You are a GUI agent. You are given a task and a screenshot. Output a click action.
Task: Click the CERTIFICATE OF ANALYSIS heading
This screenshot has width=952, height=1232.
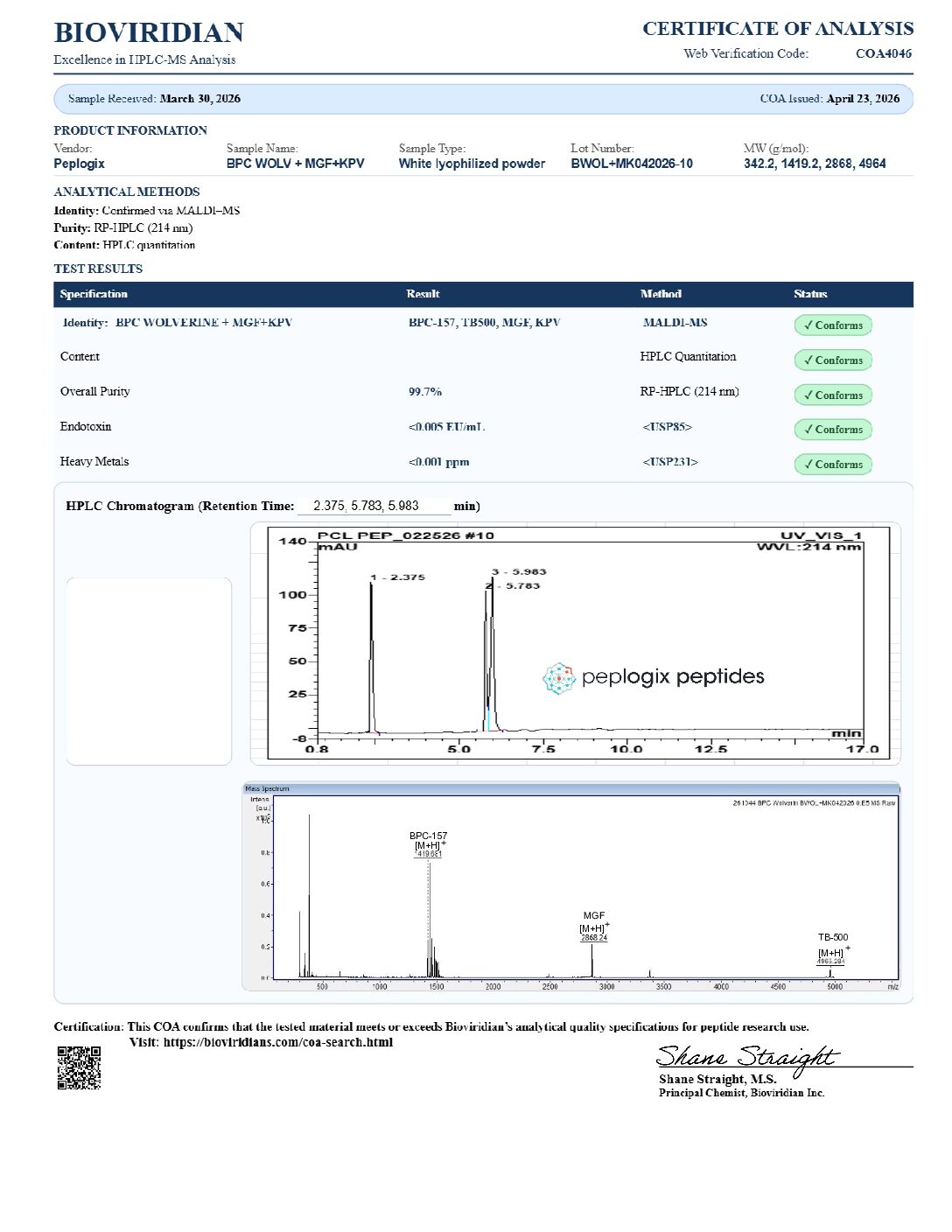(778, 29)
